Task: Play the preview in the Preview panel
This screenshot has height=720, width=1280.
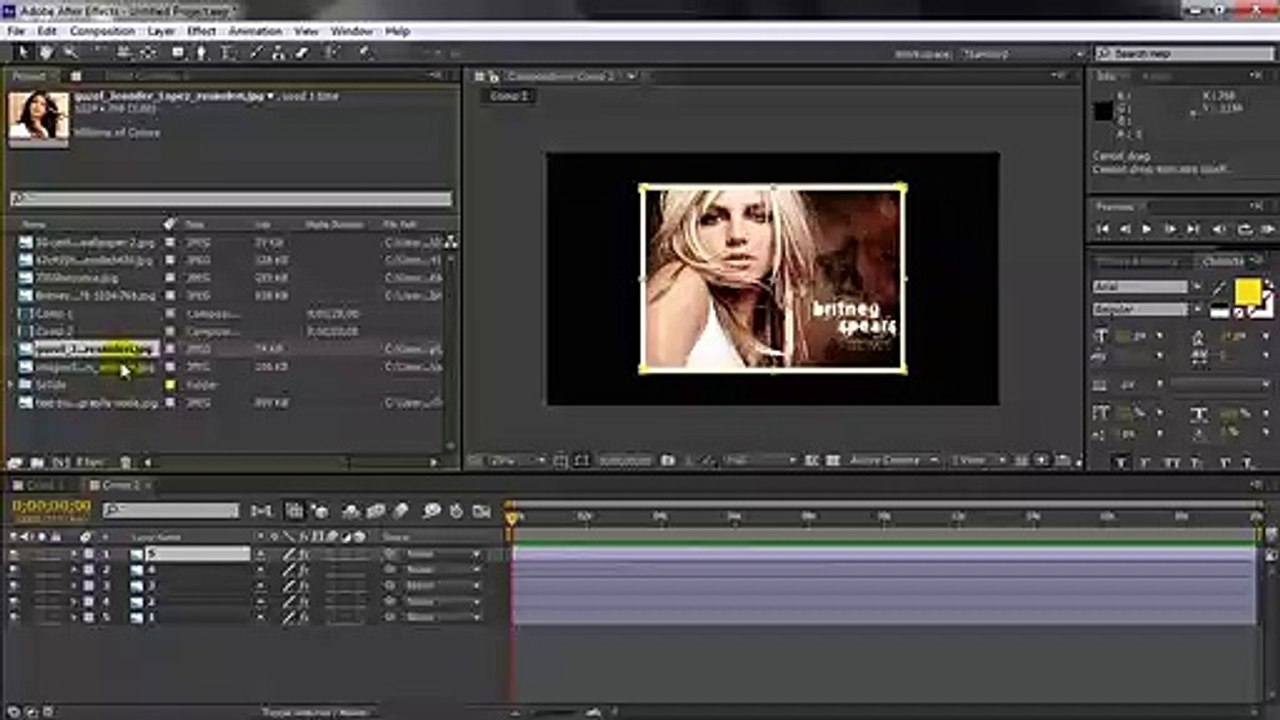Action: pyautogui.click(x=1146, y=229)
